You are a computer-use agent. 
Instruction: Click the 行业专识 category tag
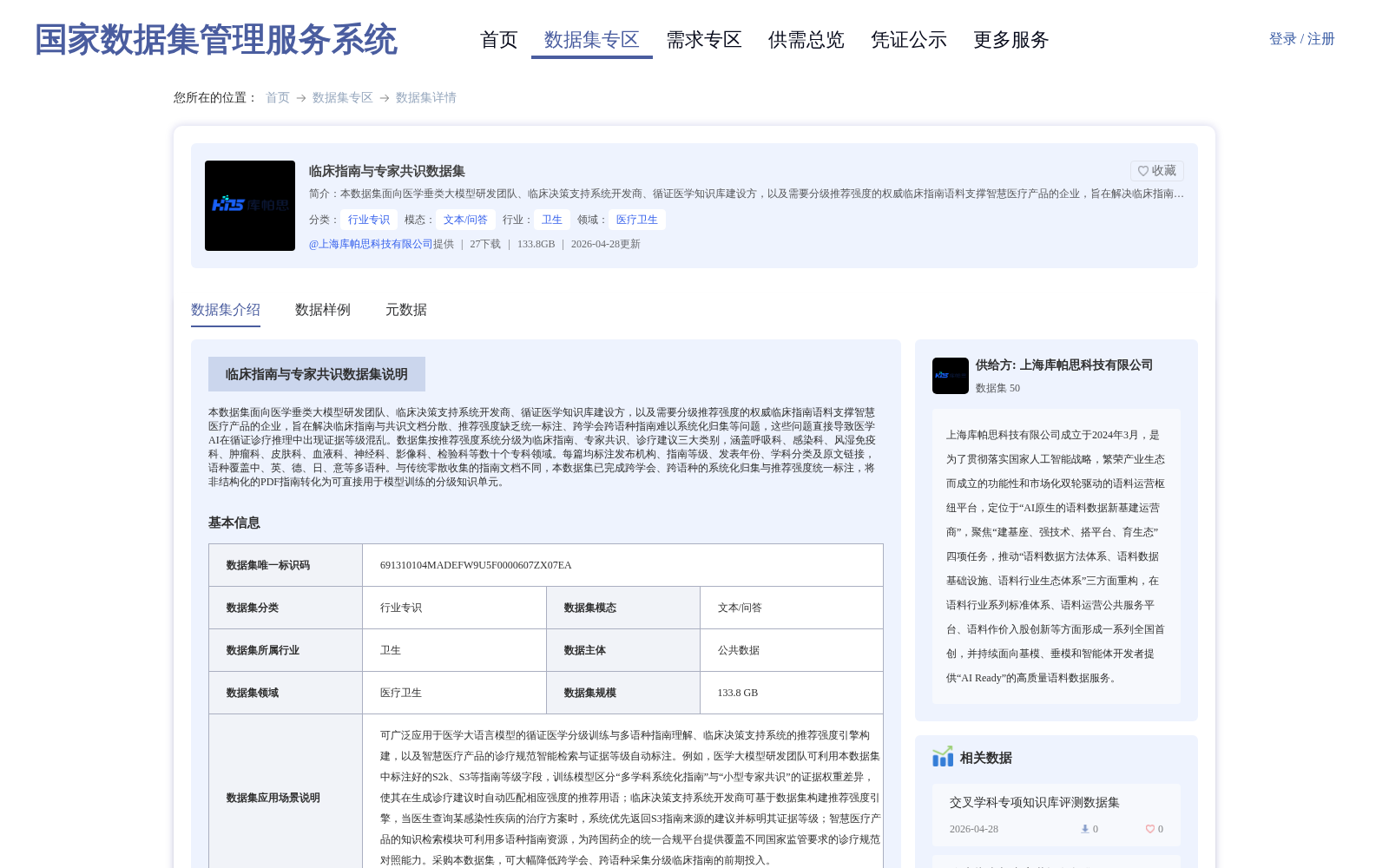click(x=369, y=220)
